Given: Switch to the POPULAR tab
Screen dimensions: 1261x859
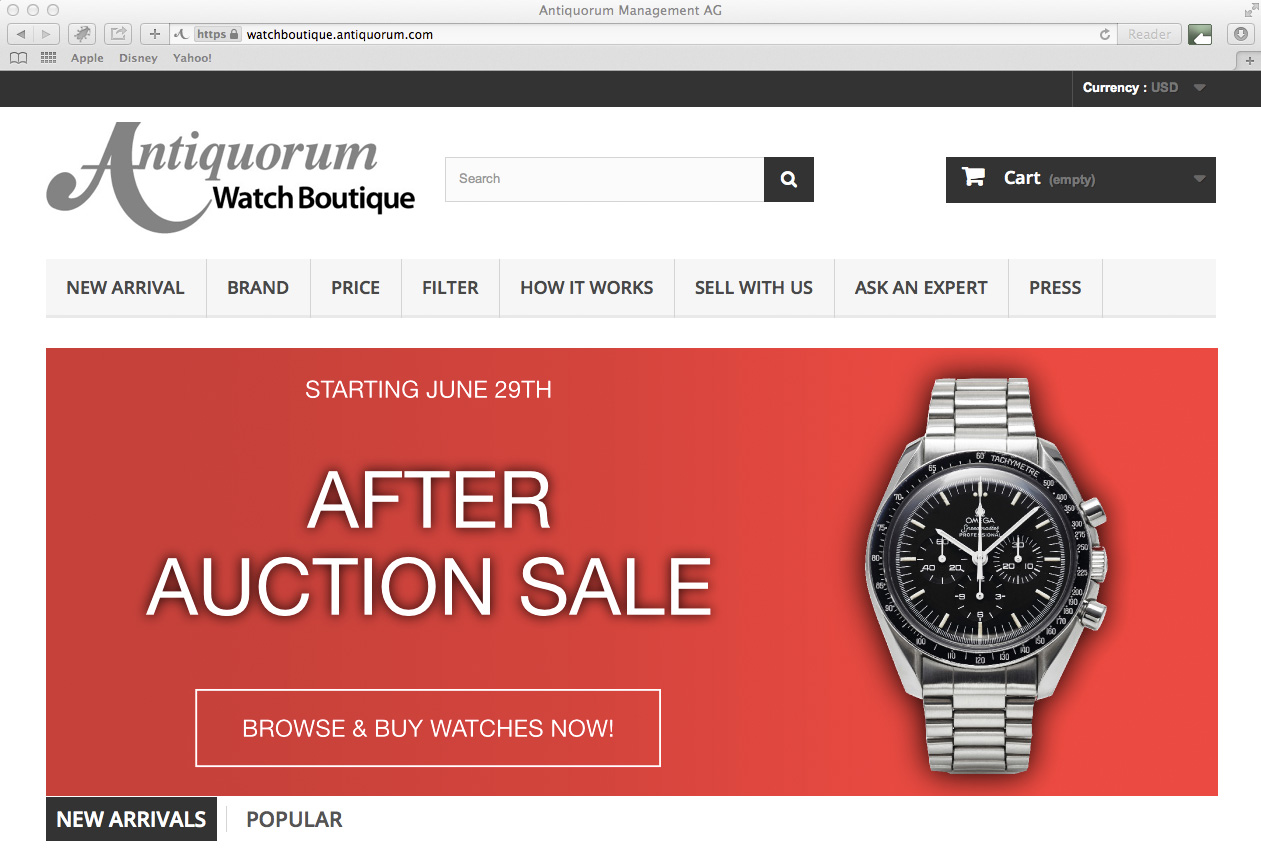Looking at the screenshot, I should click(x=294, y=820).
